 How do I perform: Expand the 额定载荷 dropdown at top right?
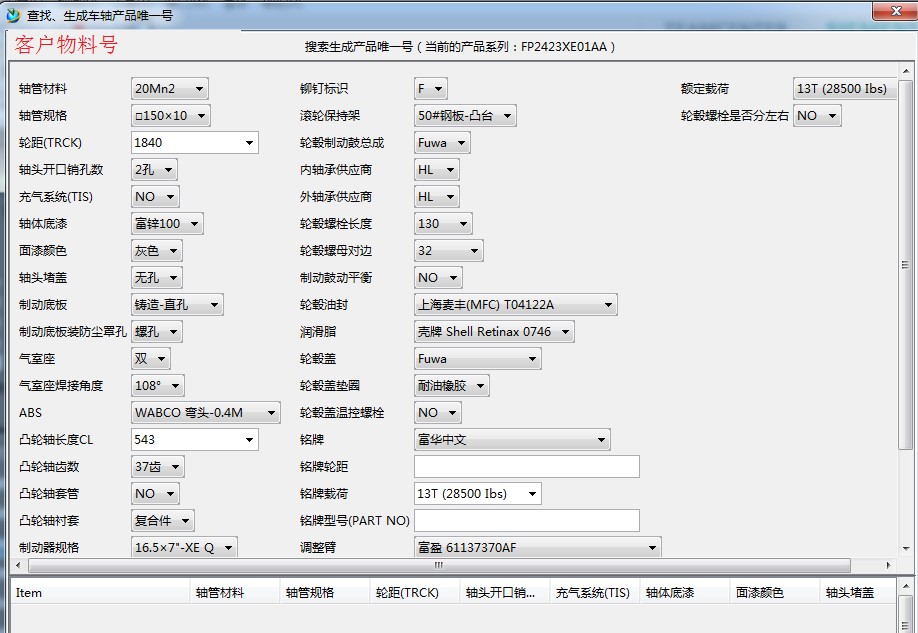coord(845,89)
